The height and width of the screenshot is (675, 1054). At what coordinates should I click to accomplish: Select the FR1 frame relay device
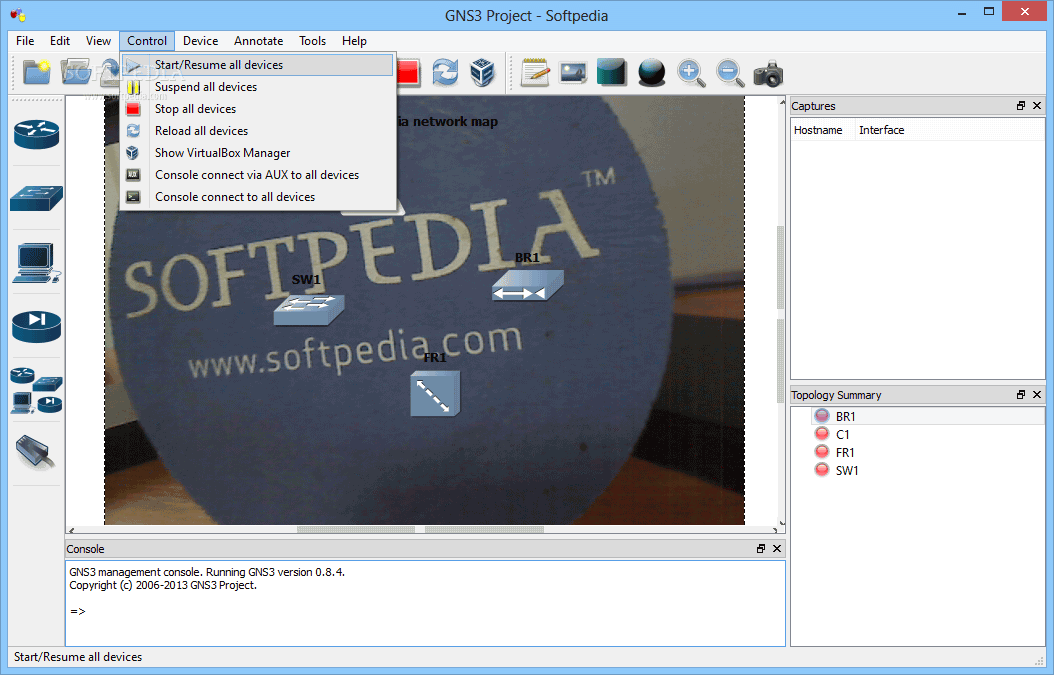[x=435, y=392]
